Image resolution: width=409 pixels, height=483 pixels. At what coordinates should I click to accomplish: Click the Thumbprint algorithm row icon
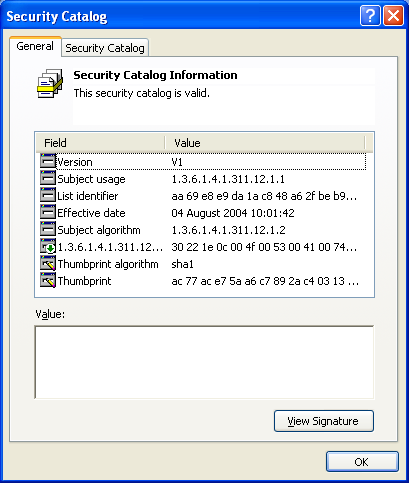click(x=48, y=263)
